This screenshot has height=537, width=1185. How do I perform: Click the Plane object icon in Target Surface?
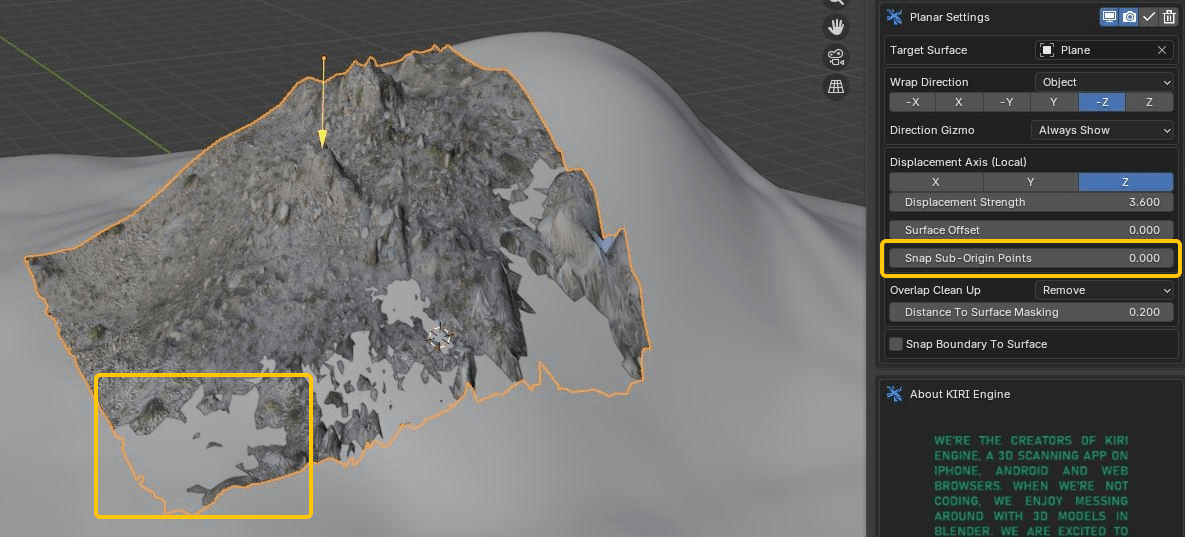pos(1047,50)
